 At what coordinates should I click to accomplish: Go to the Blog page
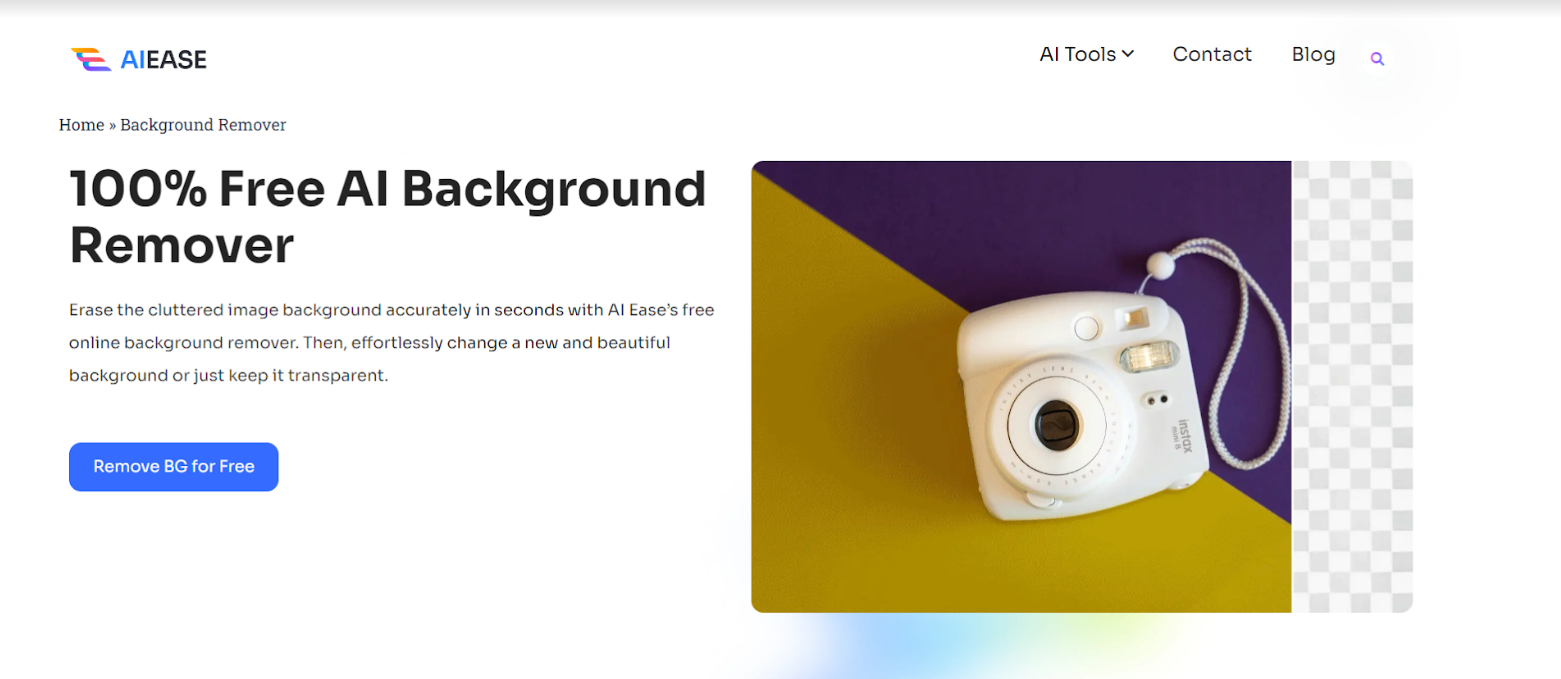(1313, 54)
